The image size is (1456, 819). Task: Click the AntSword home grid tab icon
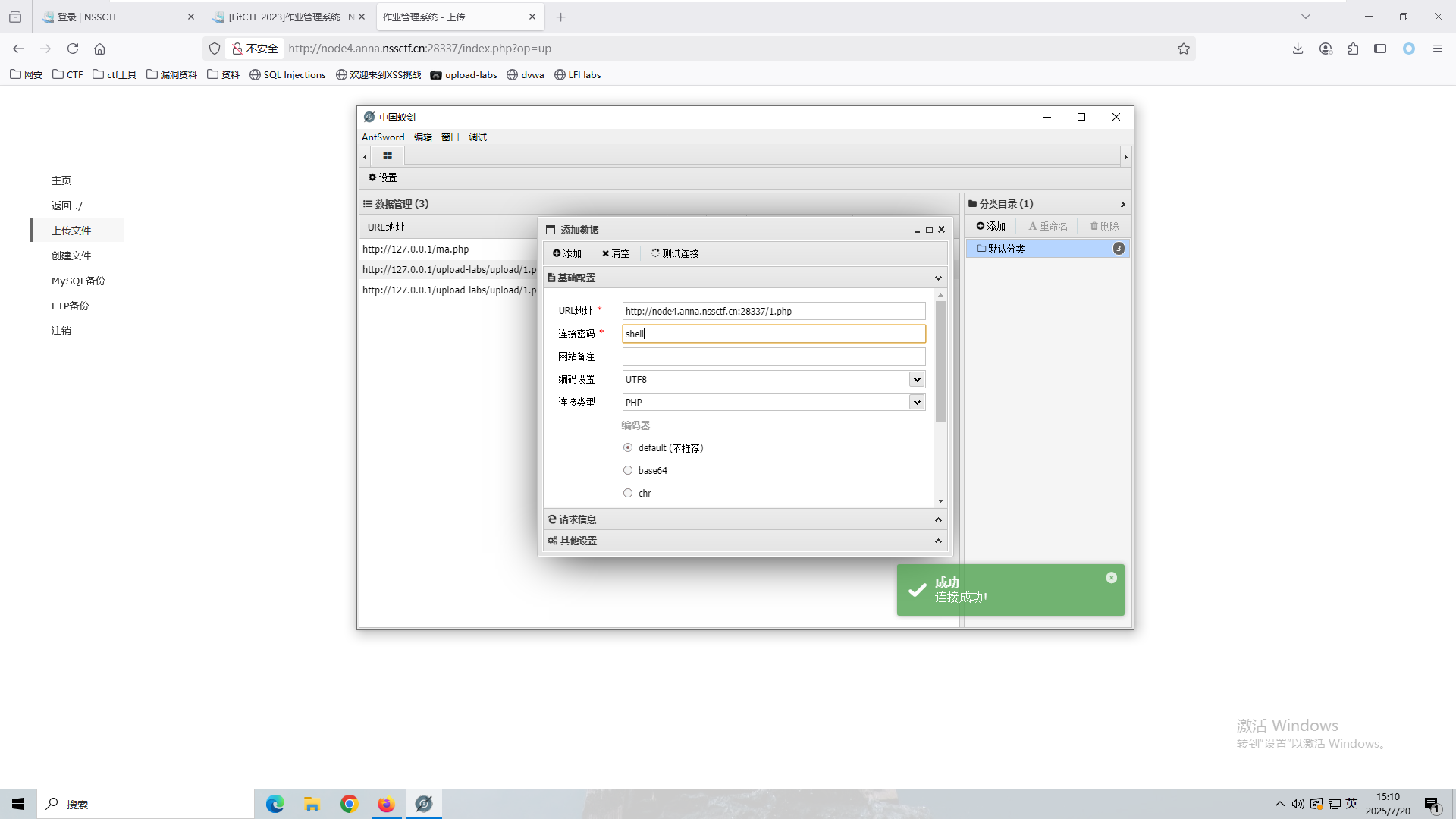click(x=388, y=156)
